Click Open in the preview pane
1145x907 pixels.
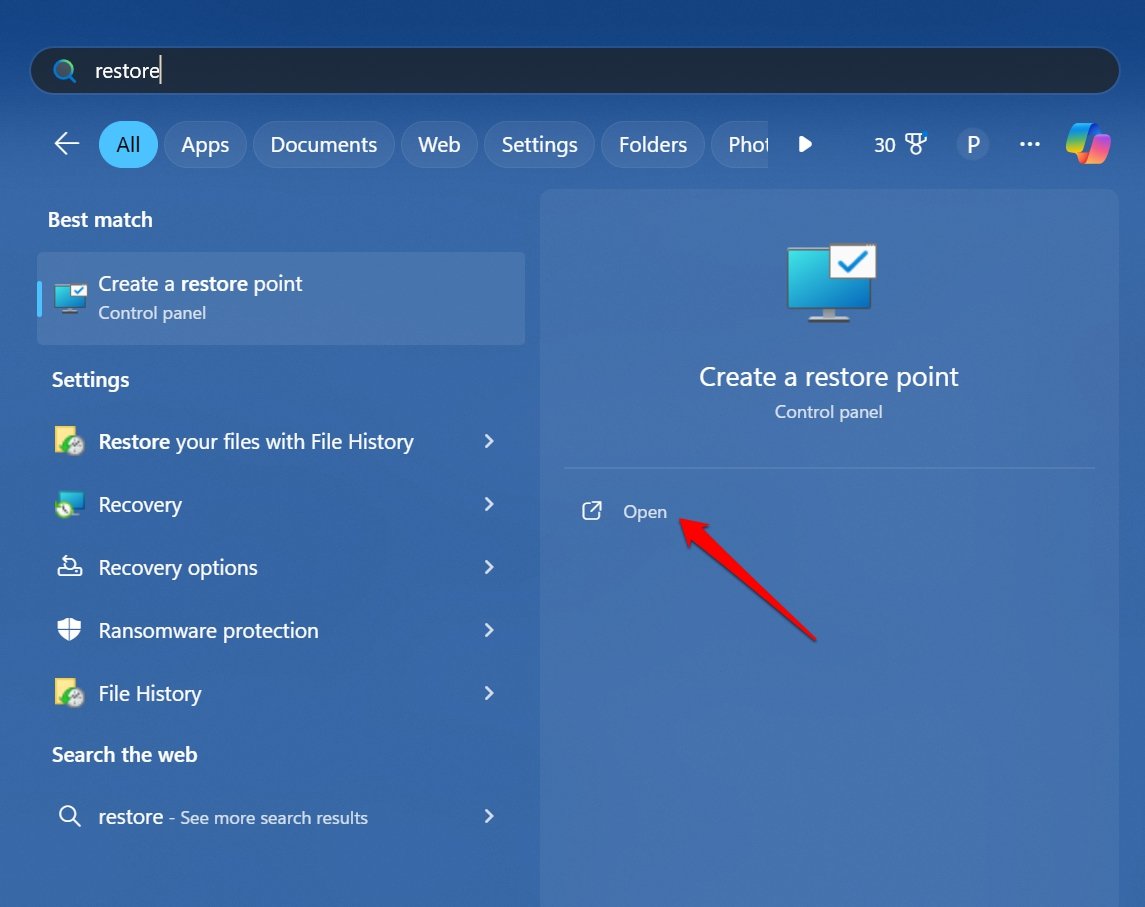tap(645, 512)
